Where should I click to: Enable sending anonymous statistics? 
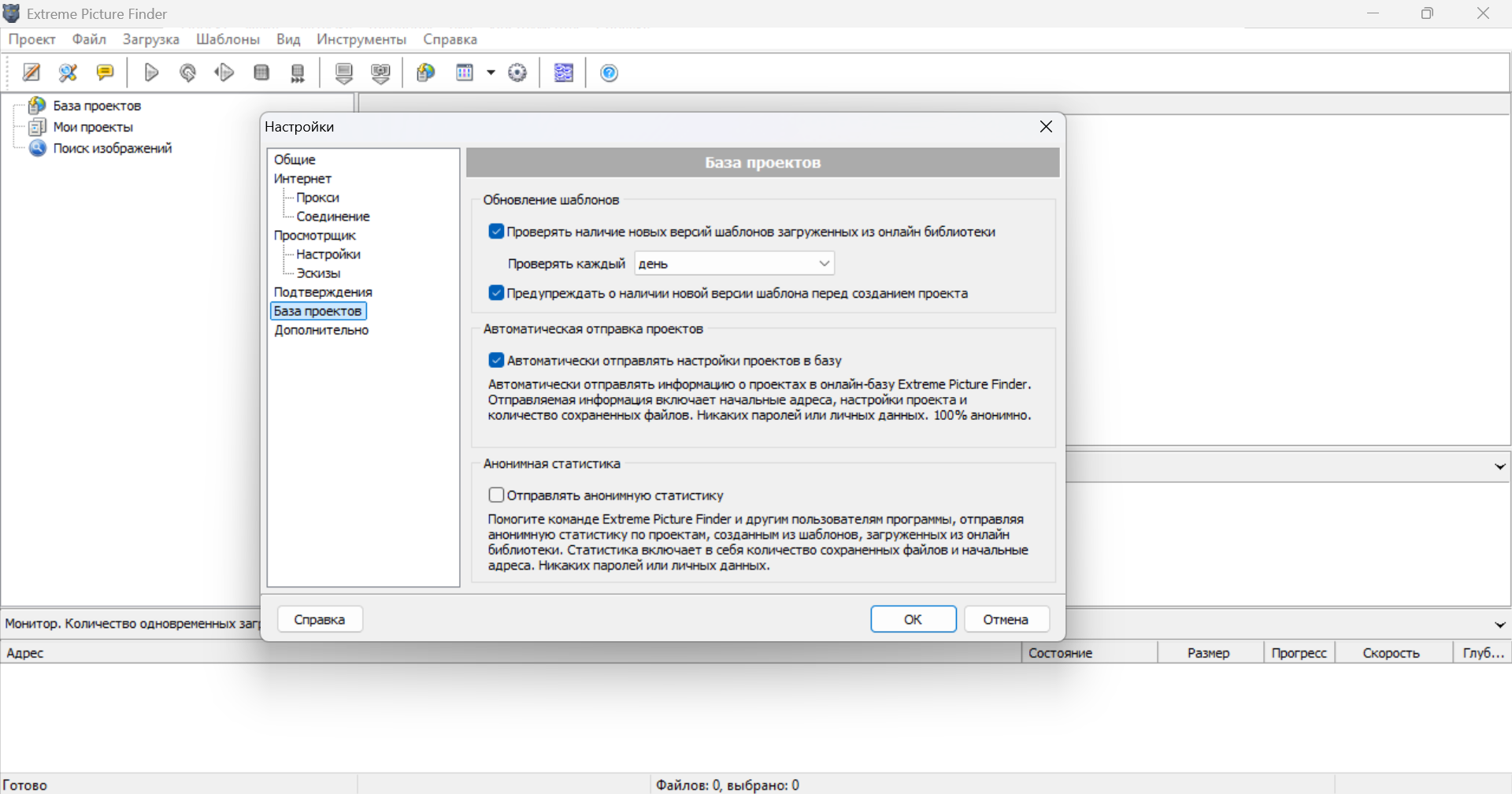coord(496,495)
